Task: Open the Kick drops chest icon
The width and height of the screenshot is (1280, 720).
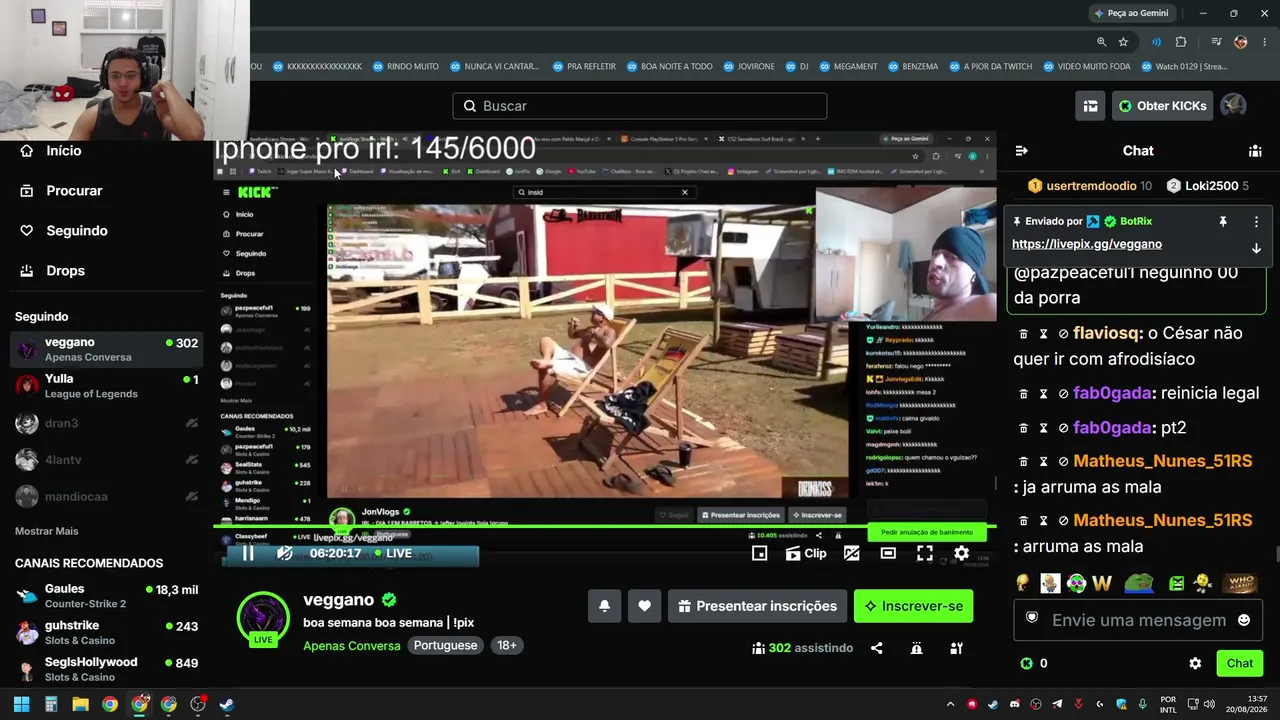Action: coord(1090,106)
